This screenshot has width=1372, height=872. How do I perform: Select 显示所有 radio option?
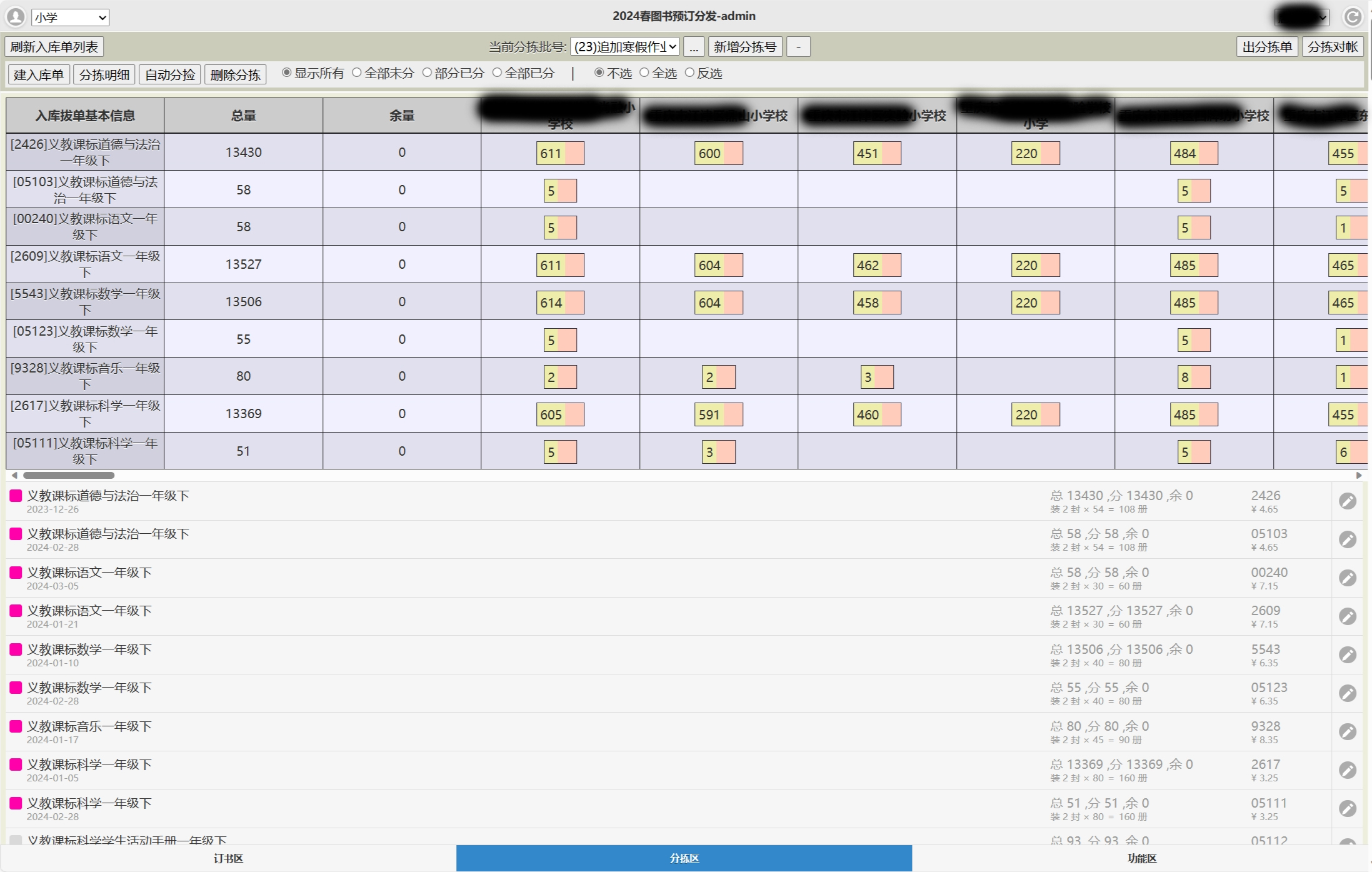[x=286, y=73]
